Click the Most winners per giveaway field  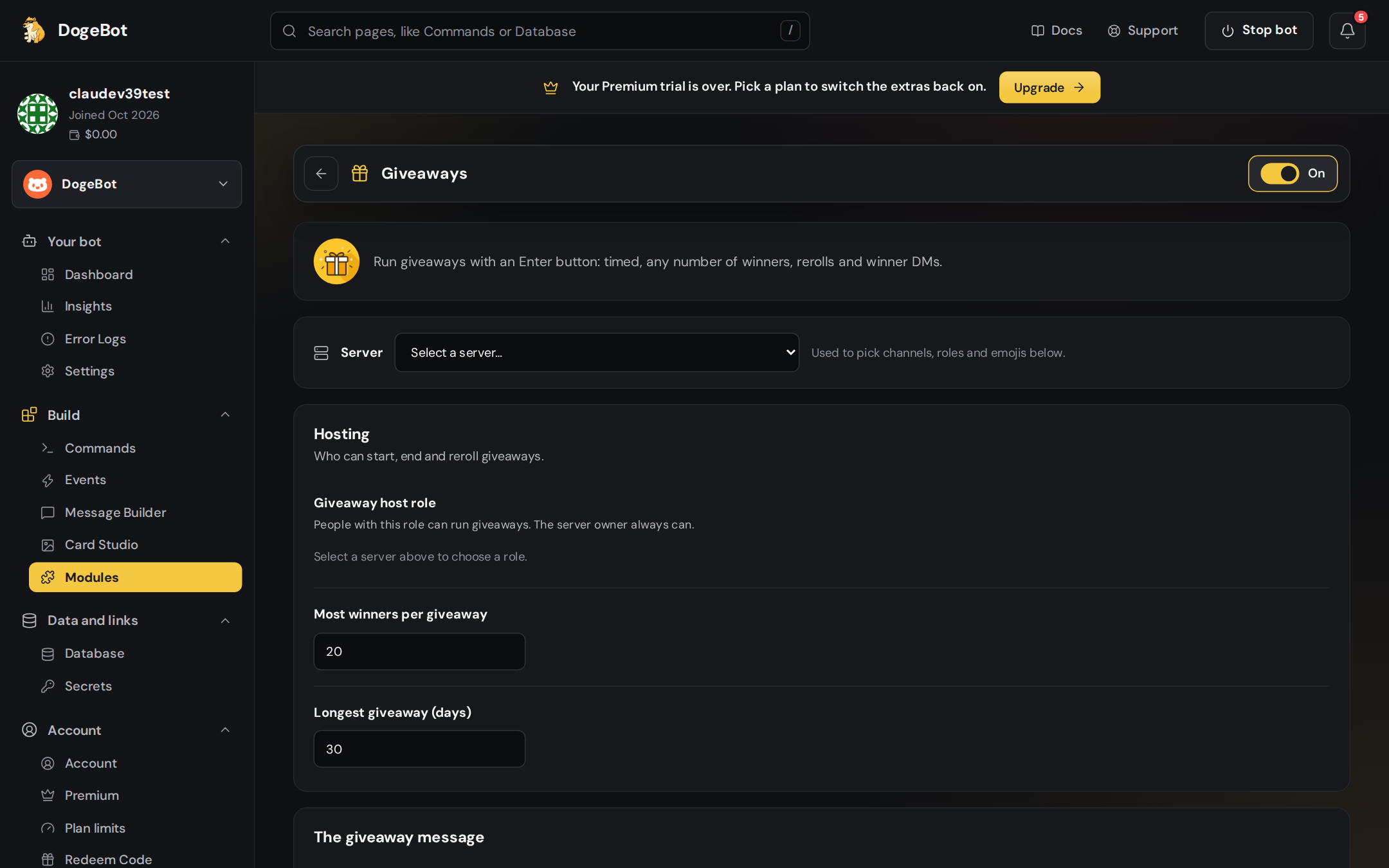tap(419, 651)
